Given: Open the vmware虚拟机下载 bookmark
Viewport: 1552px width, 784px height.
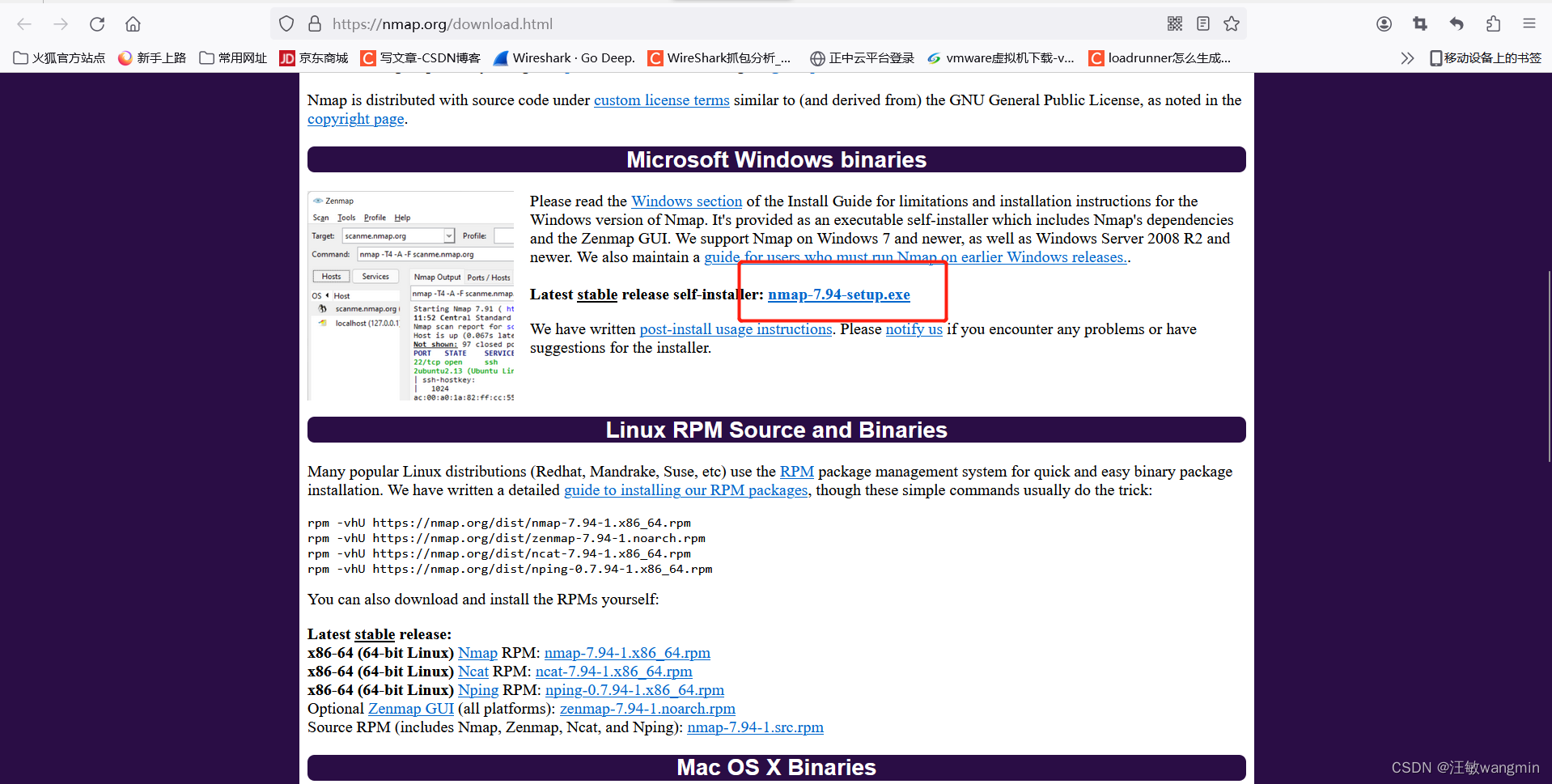Looking at the screenshot, I should [x=1001, y=58].
